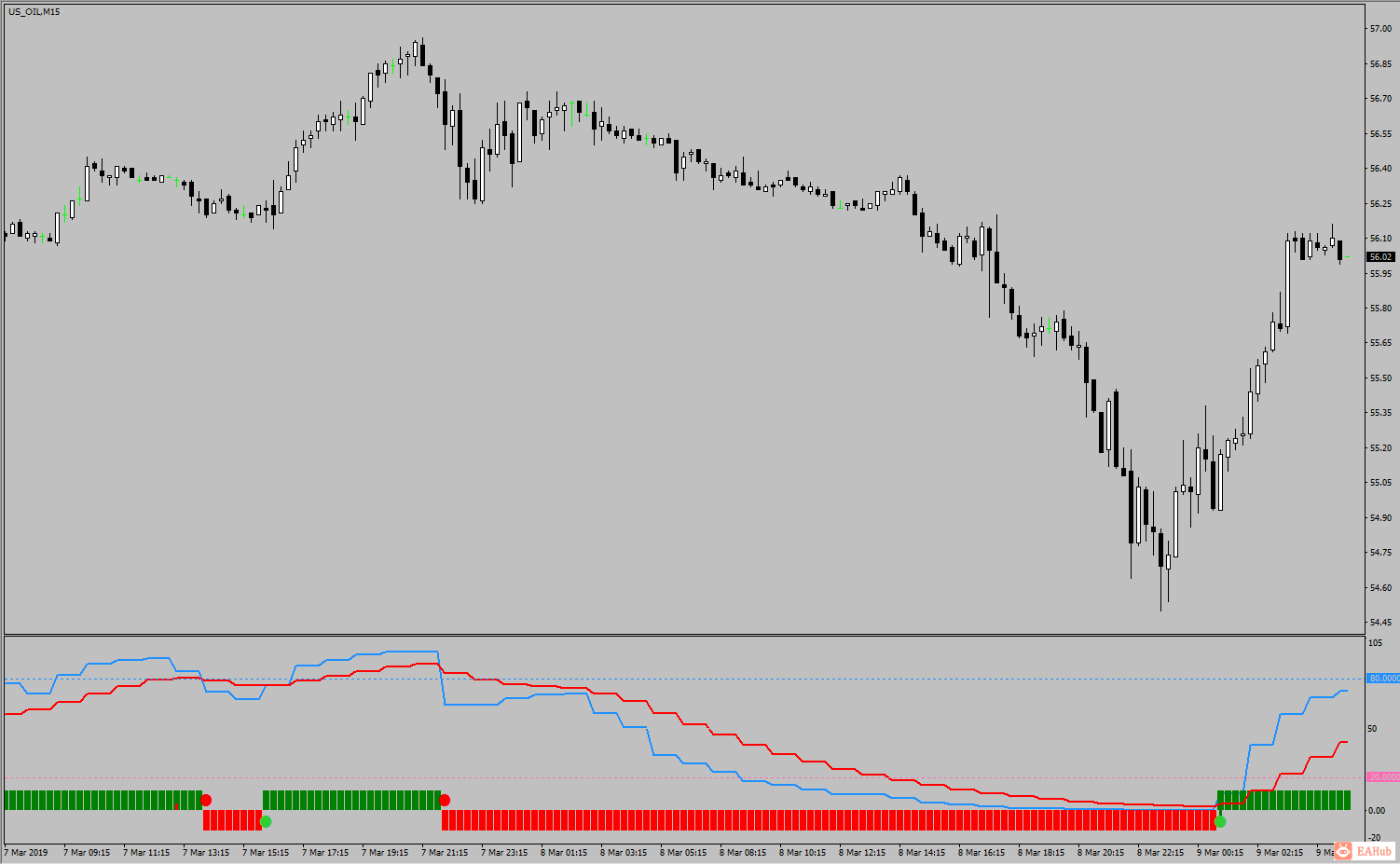Viewport: 1400px width, 865px height.
Task: Click the 56.55 price axis label
Action: [1380, 134]
